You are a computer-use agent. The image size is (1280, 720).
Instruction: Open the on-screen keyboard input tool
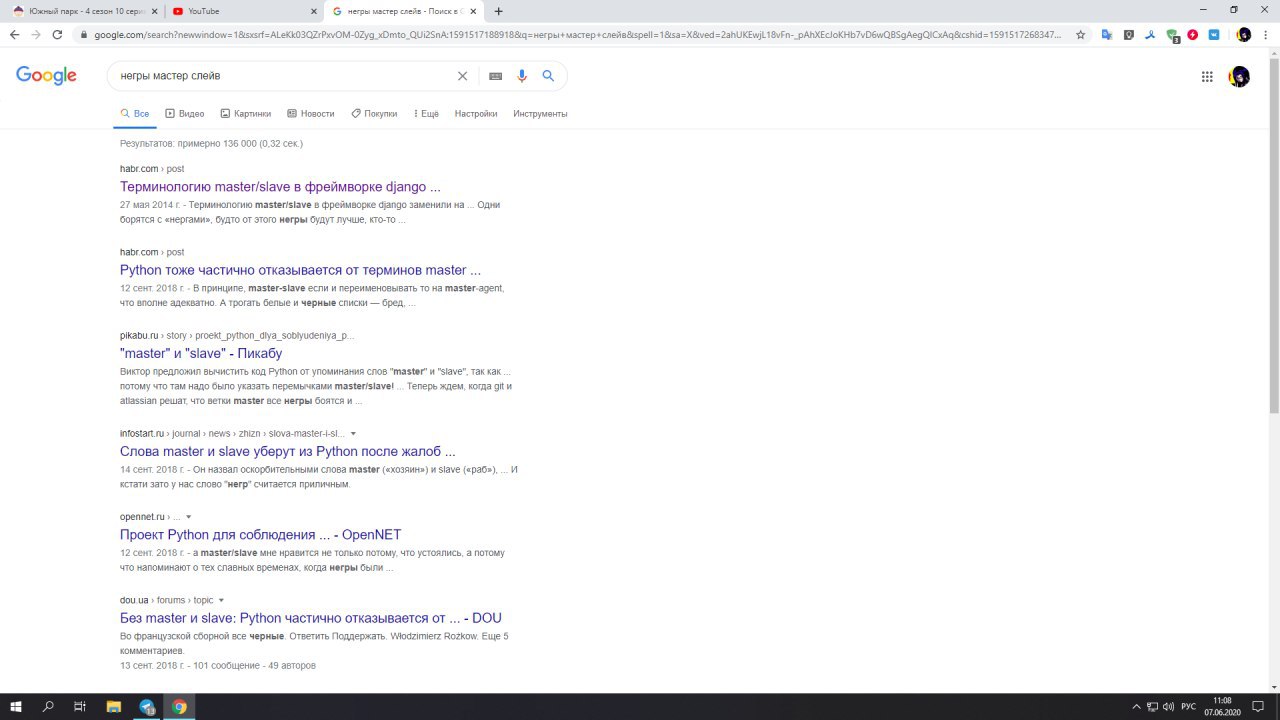coord(495,76)
